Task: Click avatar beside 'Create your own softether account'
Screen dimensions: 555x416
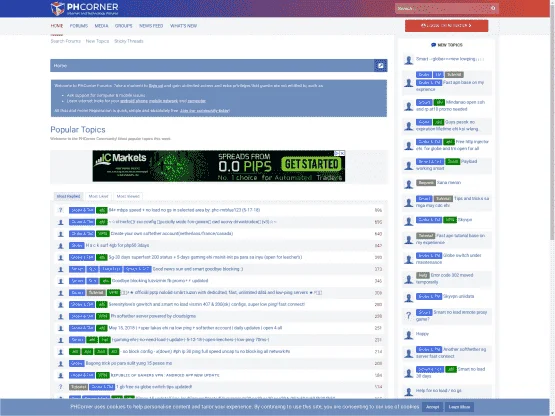Action: [x=61, y=234]
